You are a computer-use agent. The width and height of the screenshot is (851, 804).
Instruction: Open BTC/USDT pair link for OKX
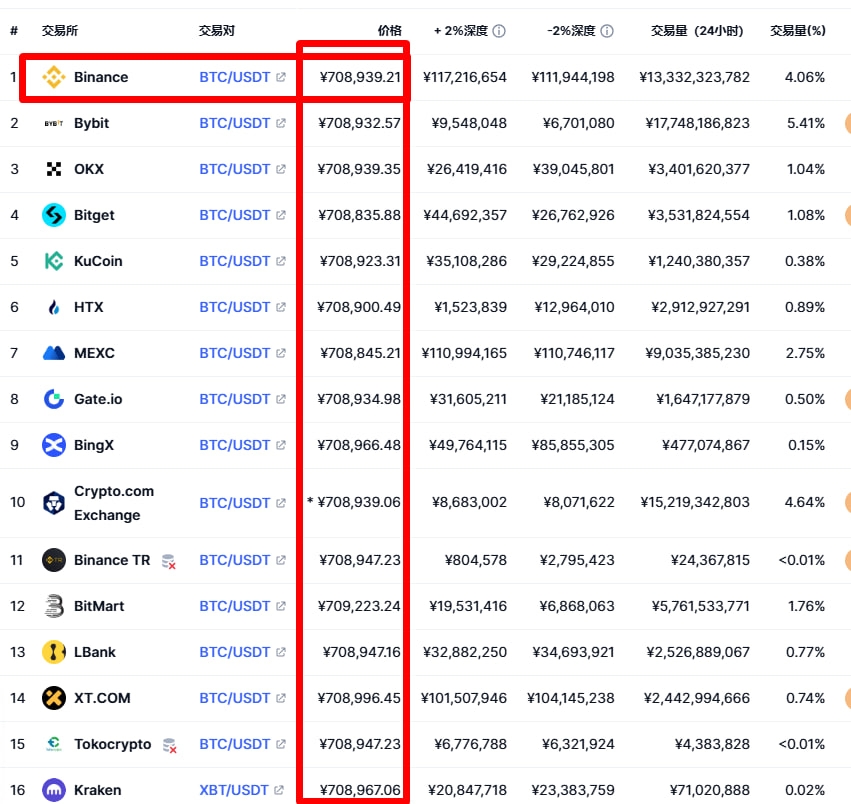[x=234, y=169]
